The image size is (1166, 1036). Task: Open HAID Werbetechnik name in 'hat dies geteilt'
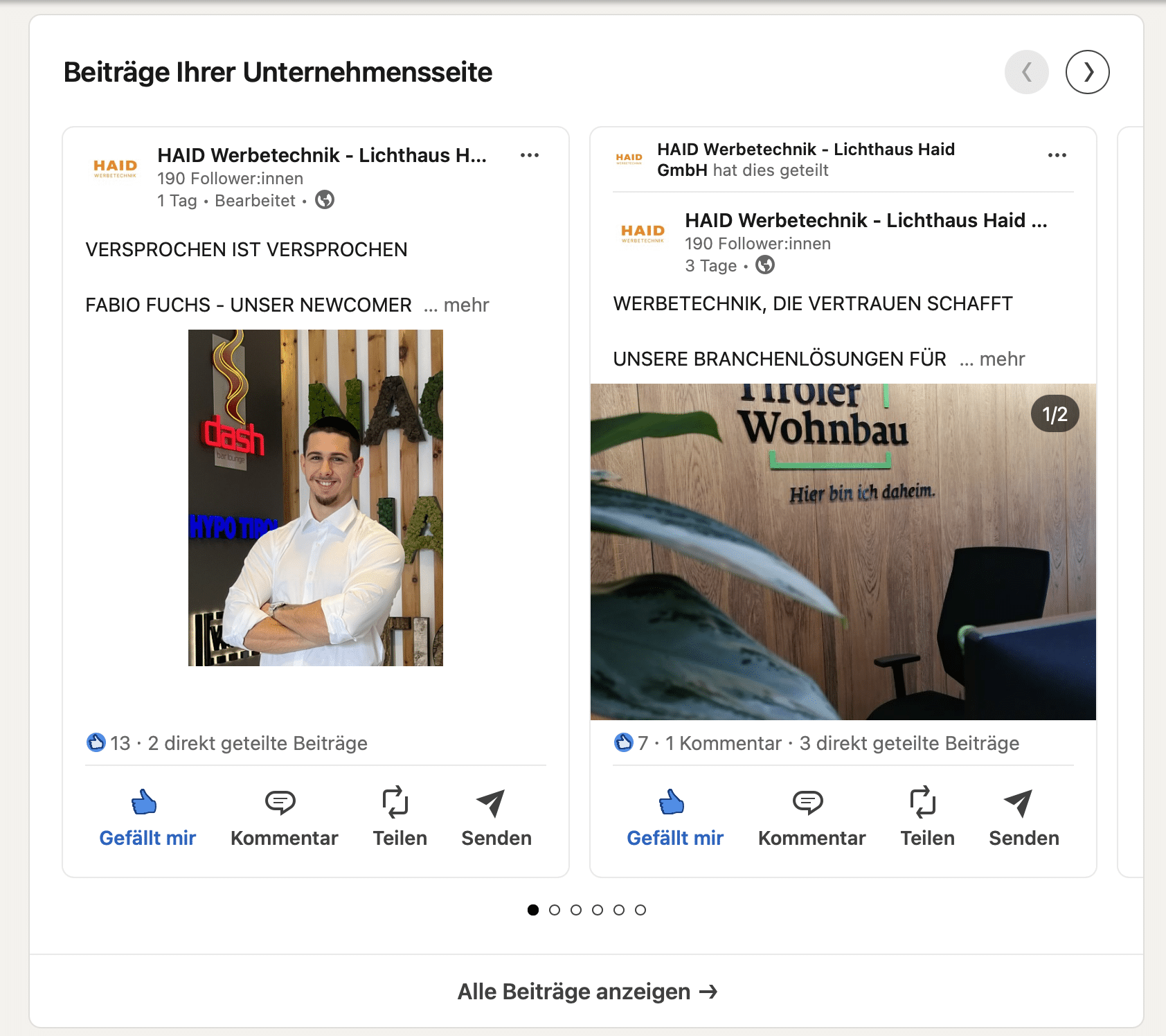(x=806, y=159)
